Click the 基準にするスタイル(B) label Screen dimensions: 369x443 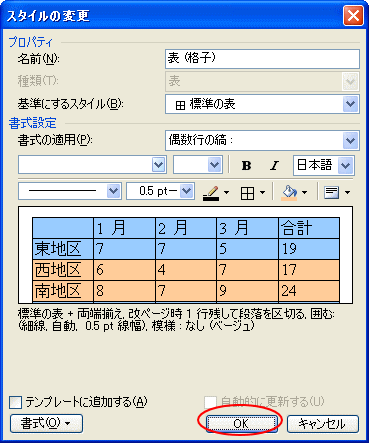click(70, 104)
